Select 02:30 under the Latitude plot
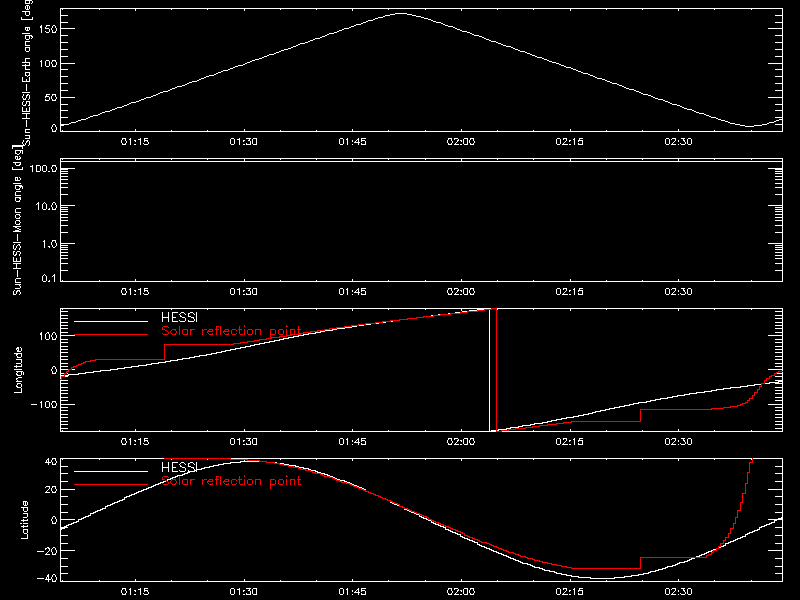 point(678,591)
